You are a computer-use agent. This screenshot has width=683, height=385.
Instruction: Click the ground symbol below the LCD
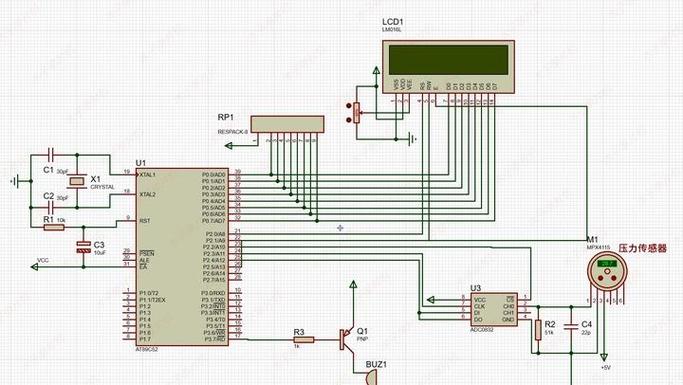tap(413, 139)
